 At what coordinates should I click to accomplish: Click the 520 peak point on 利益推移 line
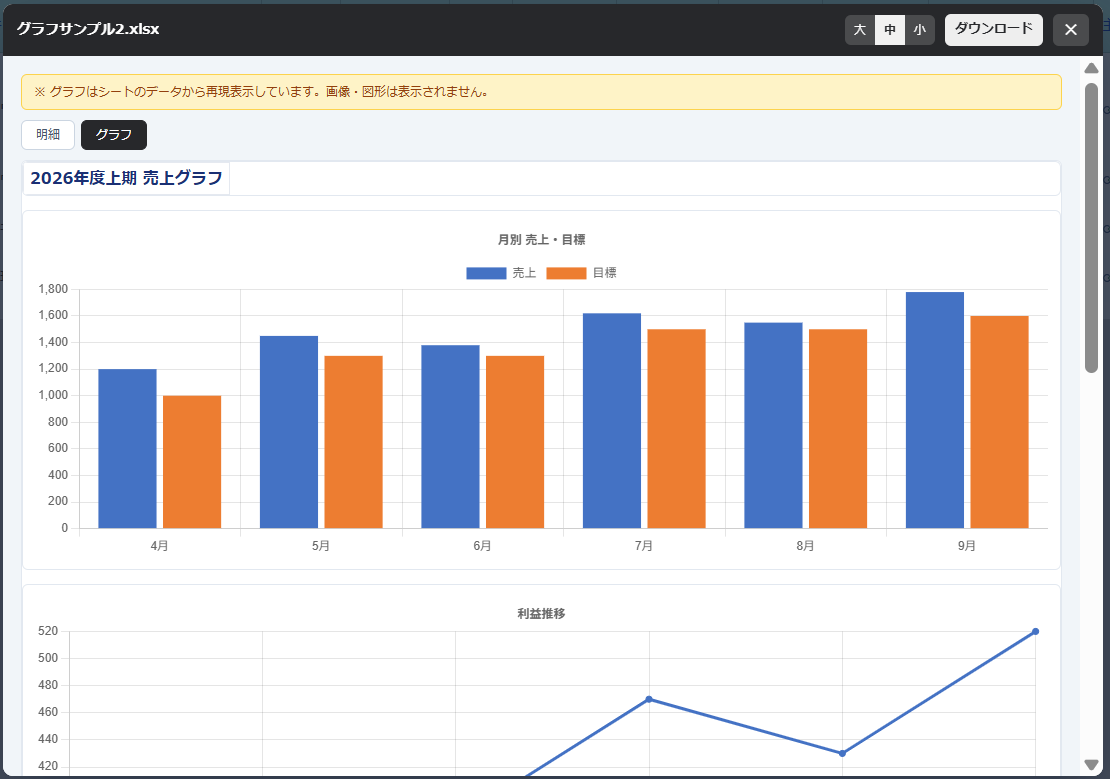(1035, 632)
